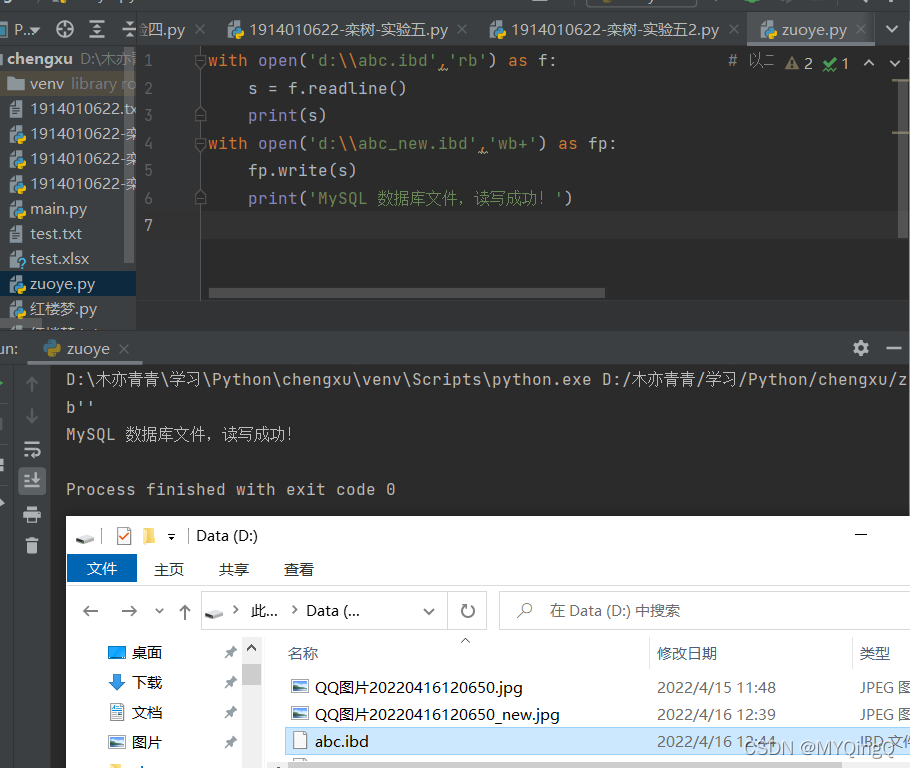The width and height of the screenshot is (910, 768).
Task: Open the 文件 ribbon tab in Explorer
Action: click(102, 569)
